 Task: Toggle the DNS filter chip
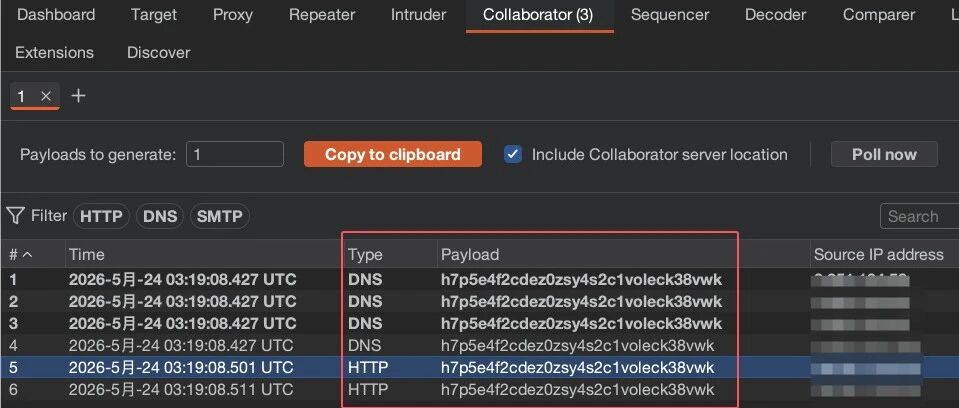point(160,216)
